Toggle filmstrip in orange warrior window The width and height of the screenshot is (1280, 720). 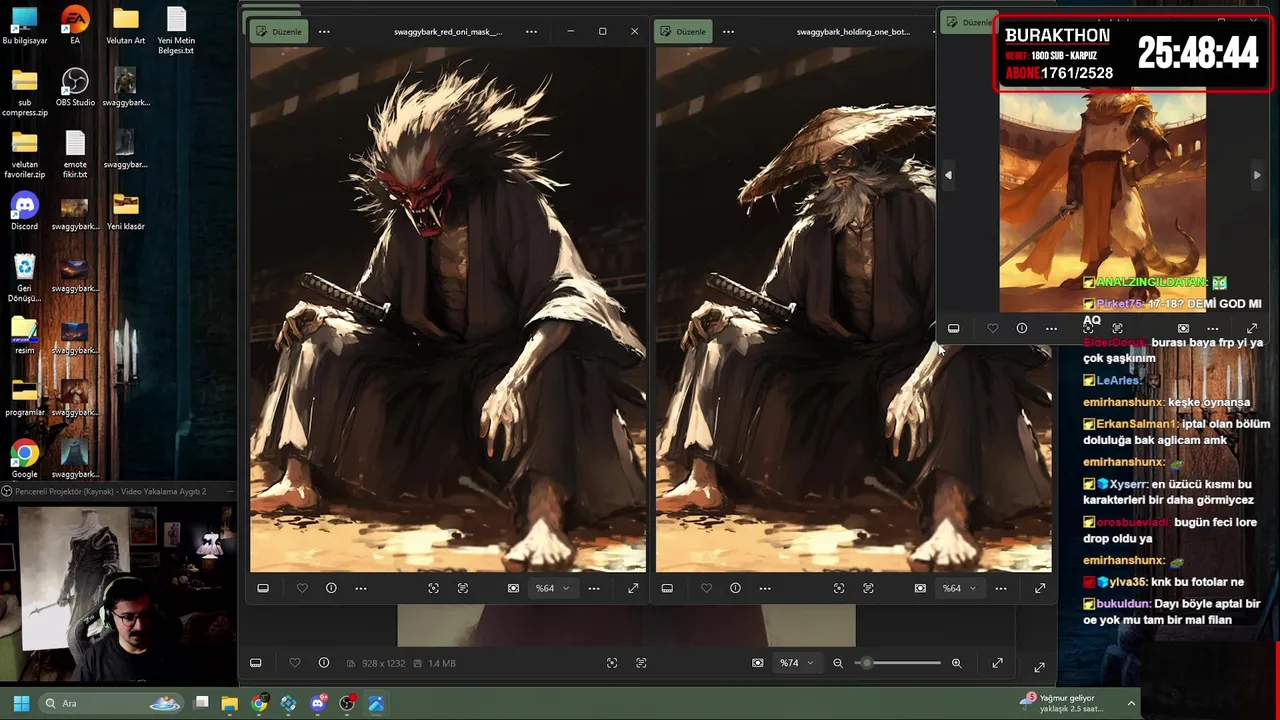point(953,328)
